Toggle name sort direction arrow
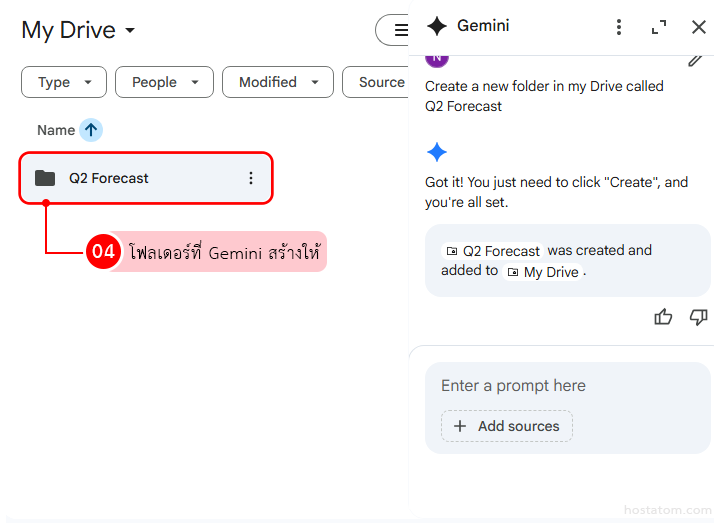 [x=91, y=130]
